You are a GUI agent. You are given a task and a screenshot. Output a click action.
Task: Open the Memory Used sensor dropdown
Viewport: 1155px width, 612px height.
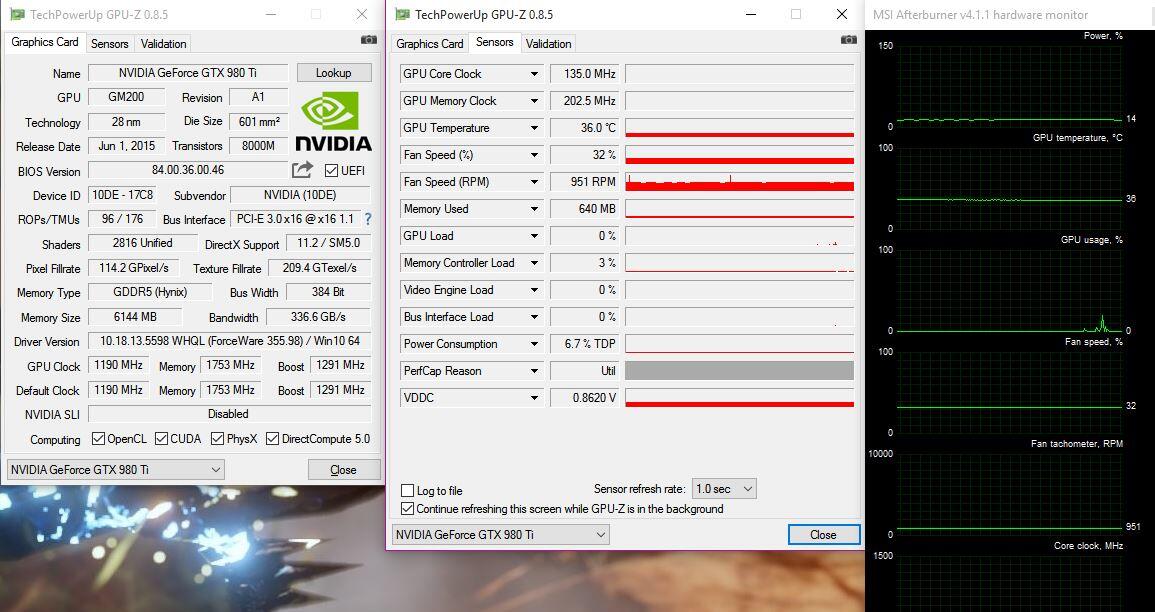[x=535, y=209]
